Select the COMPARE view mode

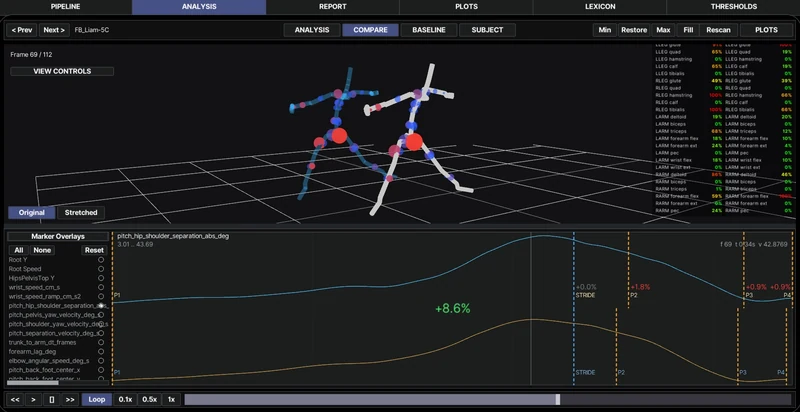(x=370, y=30)
